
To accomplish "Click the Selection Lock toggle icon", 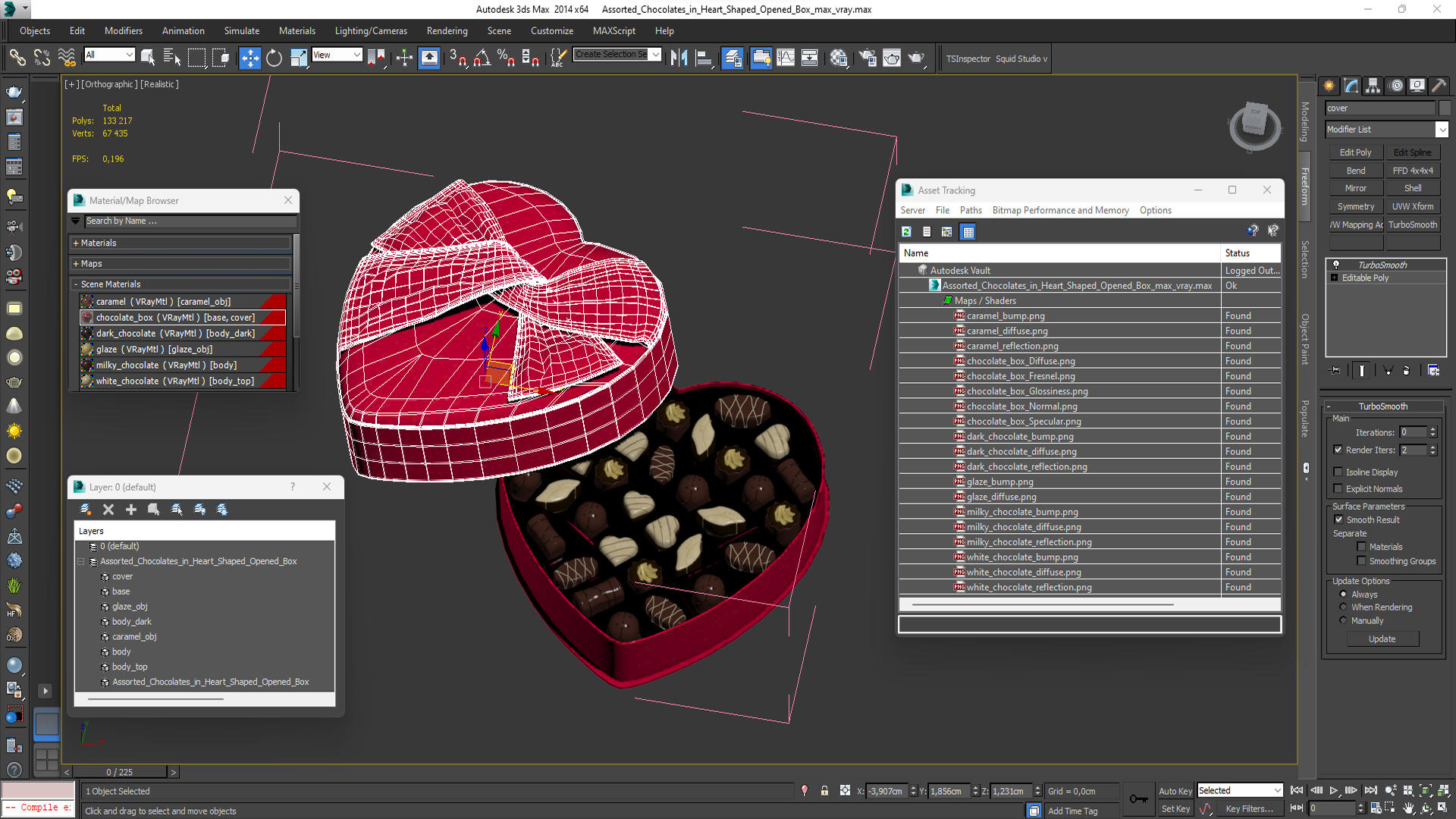I will [x=824, y=791].
